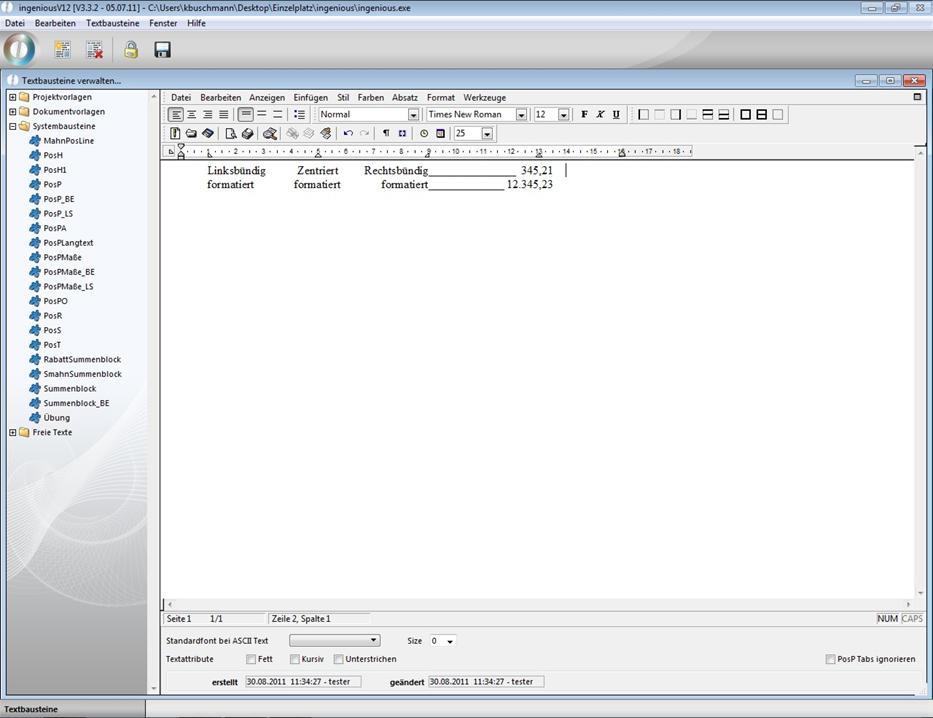Viewport: 933px width, 718px height.
Task: Enable the Fett checkbox
Action: [x=251, y=659]
